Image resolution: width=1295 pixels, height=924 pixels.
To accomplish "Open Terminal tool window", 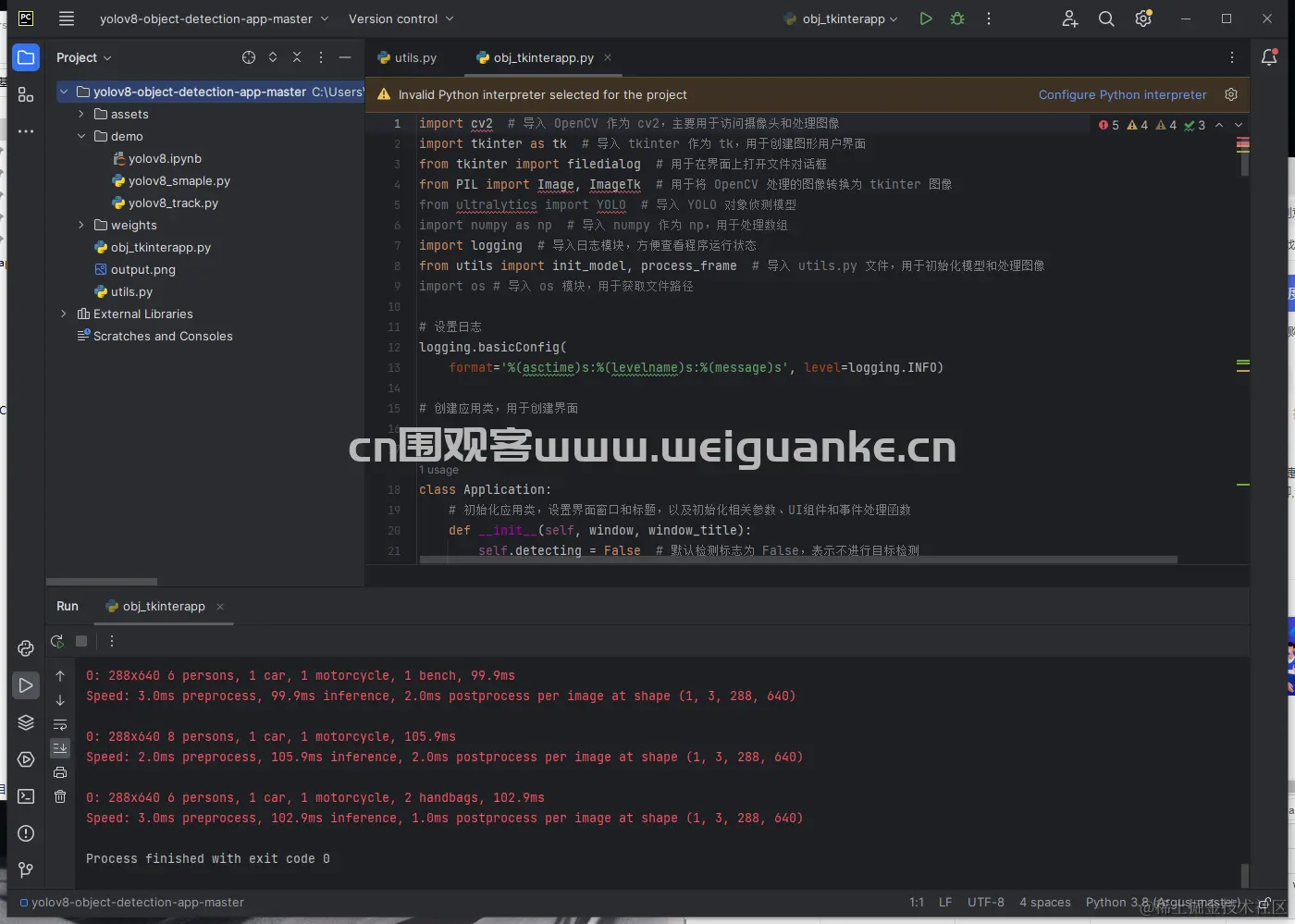I will (26, 796).
